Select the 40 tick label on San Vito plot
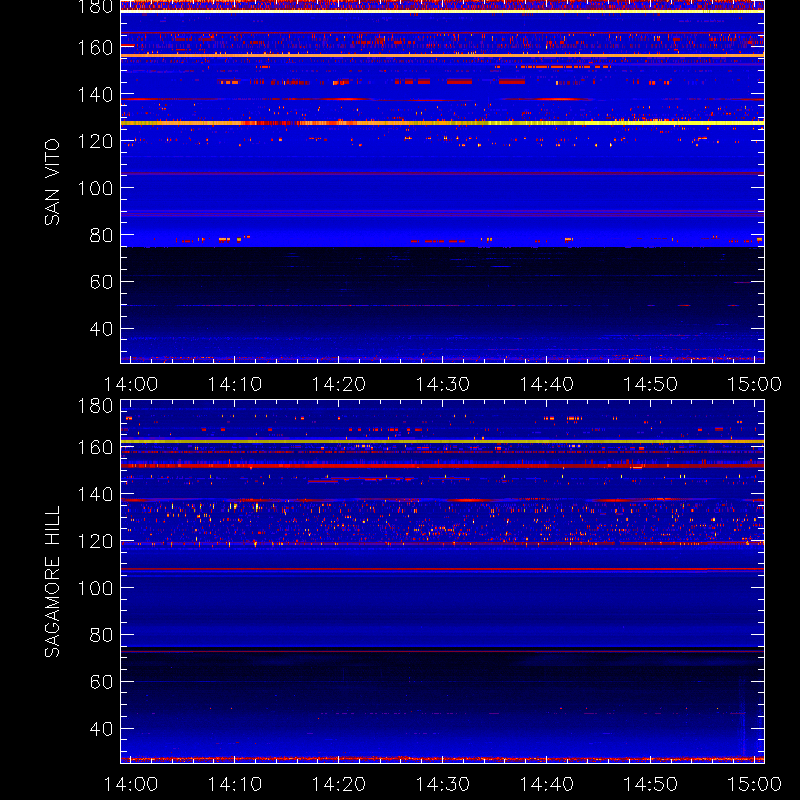Viewport: 800px width, 800px height. [x=101, y=329]
